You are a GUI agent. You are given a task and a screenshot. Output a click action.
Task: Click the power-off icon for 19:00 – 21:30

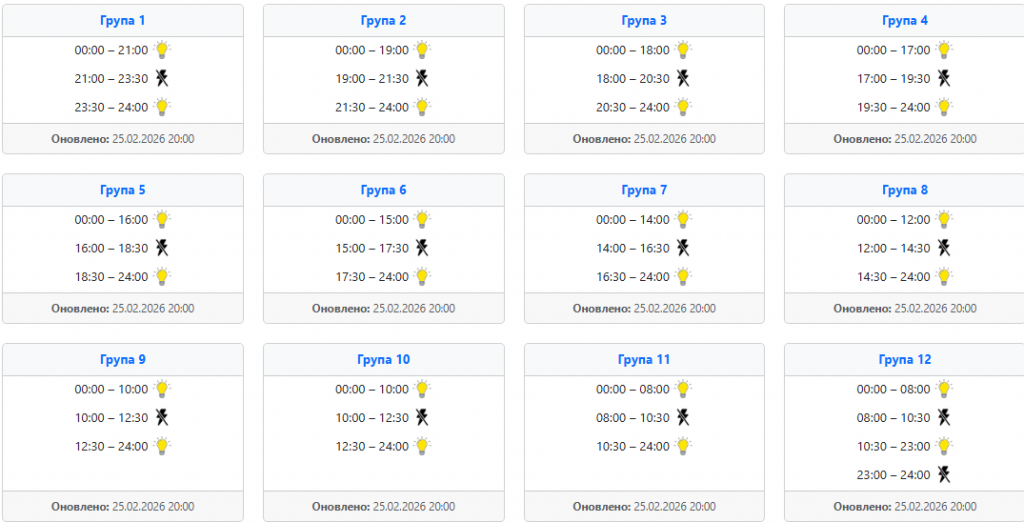[x=423, y=79]
